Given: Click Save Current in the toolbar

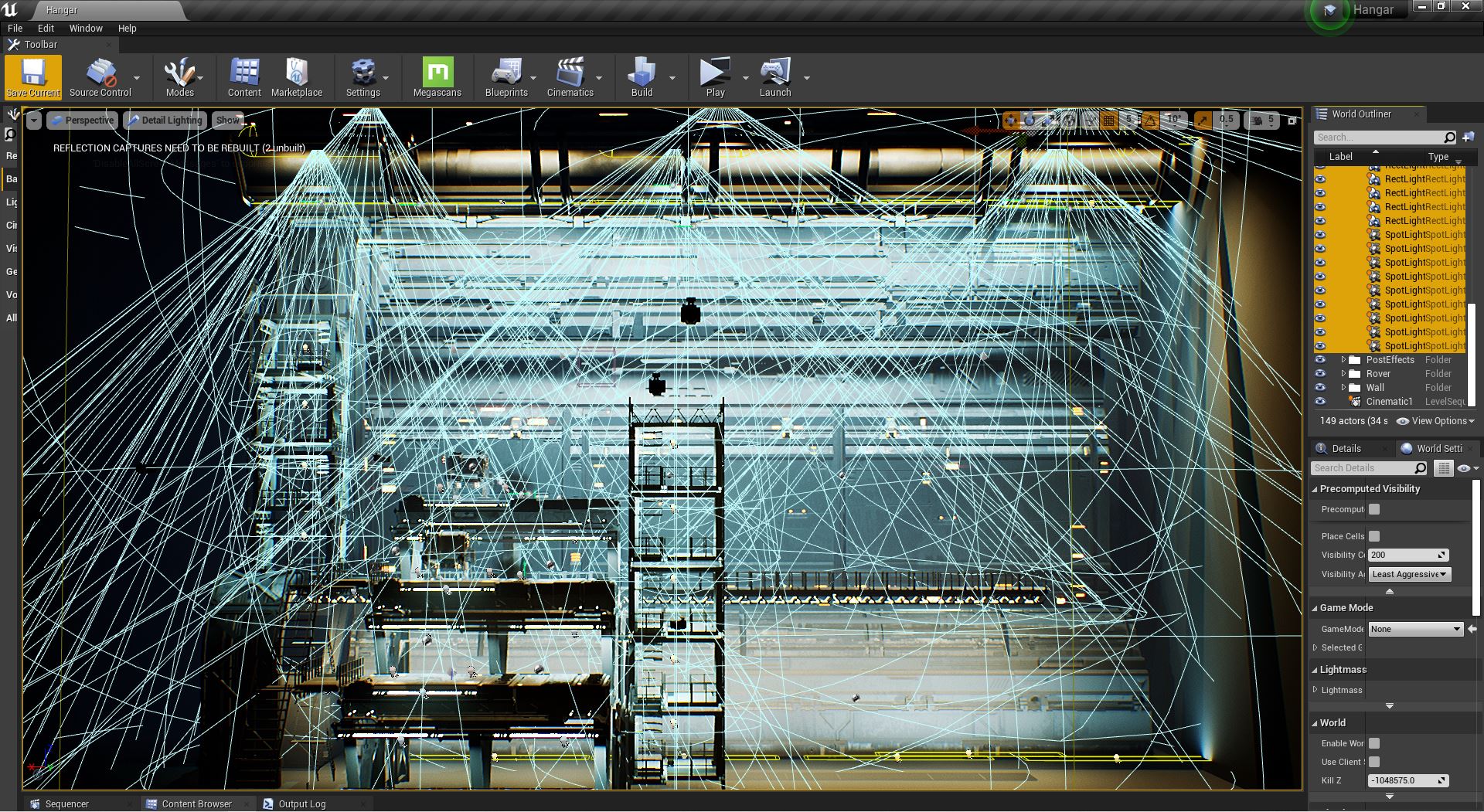Looking at the screenshot, I should (32, 77).
